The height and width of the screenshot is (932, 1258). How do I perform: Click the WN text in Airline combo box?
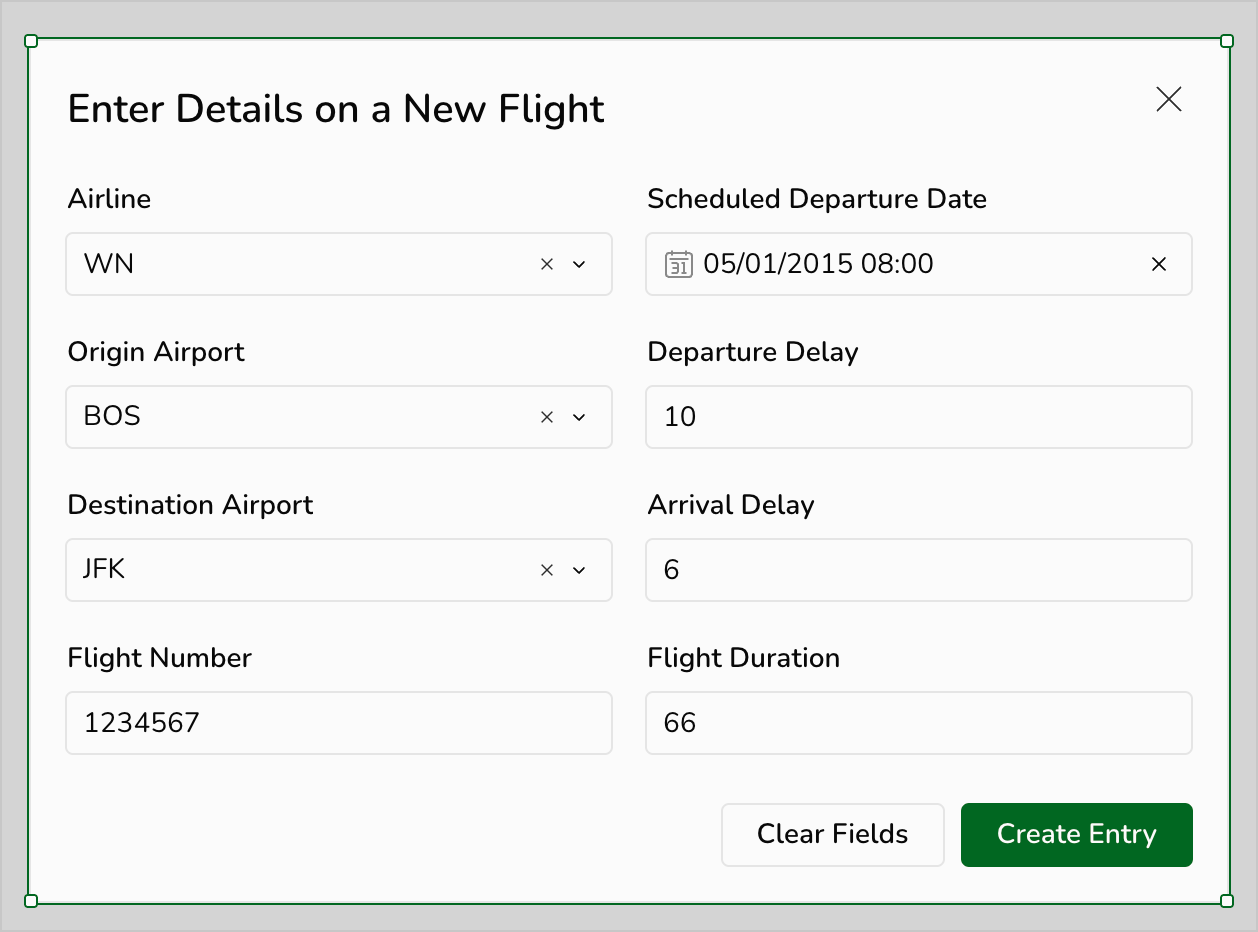click(x=109, y=264)
